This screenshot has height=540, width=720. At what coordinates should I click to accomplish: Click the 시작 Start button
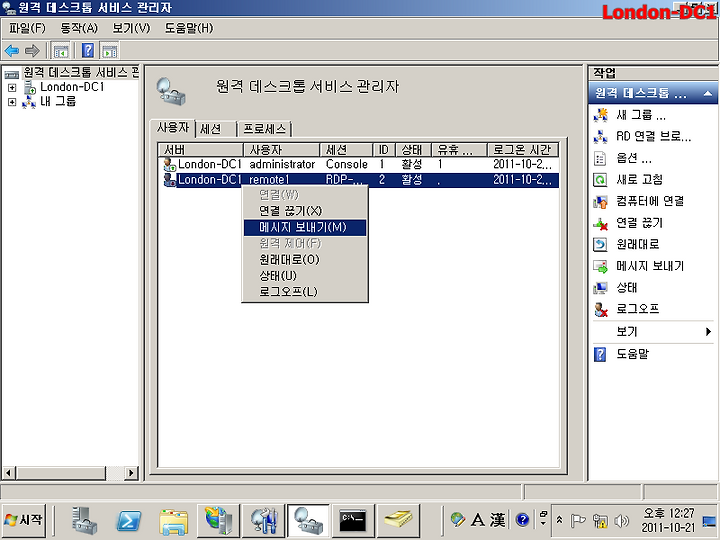[23, 520]
